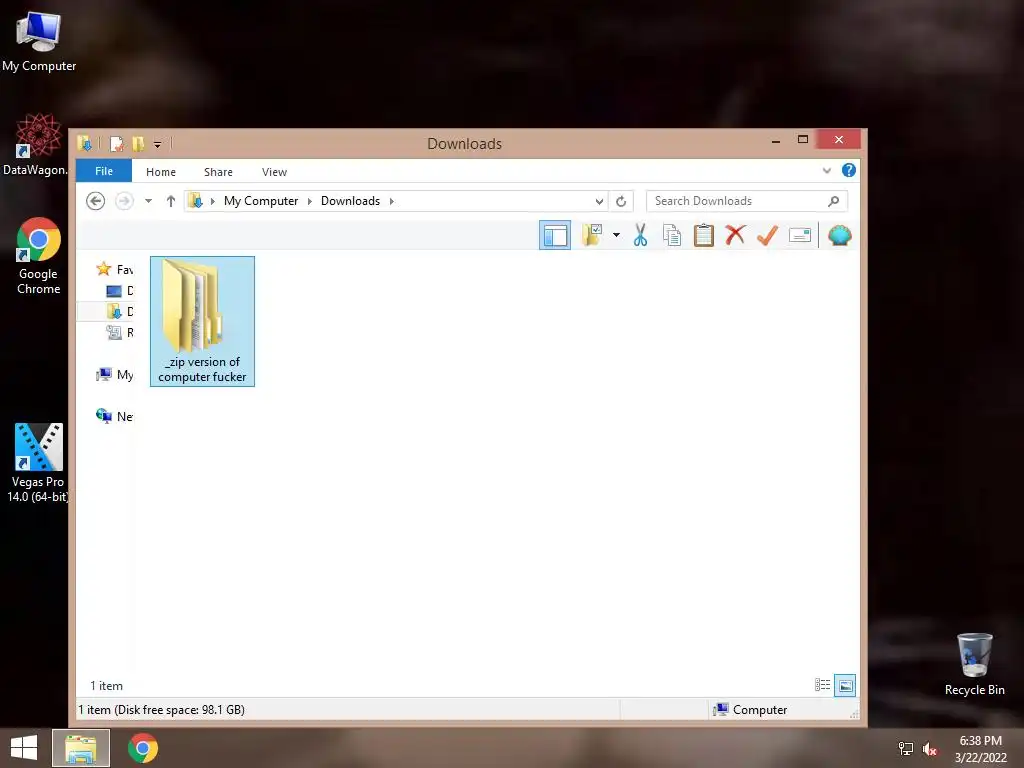This screenshot has height=768, width=1024.
Task: Switch to details view layout
Action: click(822, 685)
